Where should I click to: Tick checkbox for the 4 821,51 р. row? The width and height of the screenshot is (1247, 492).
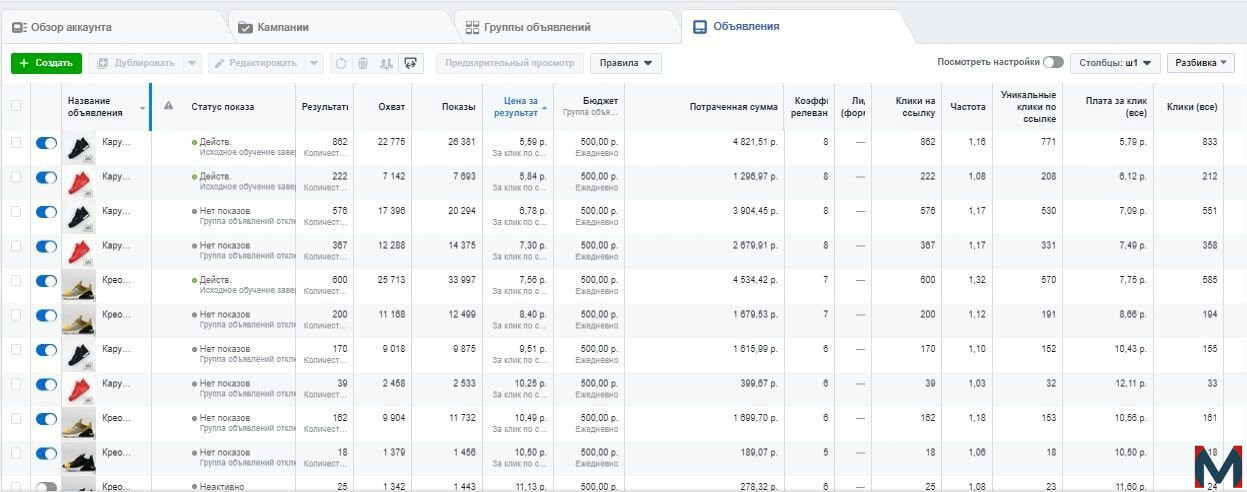(x=15, y=143)
